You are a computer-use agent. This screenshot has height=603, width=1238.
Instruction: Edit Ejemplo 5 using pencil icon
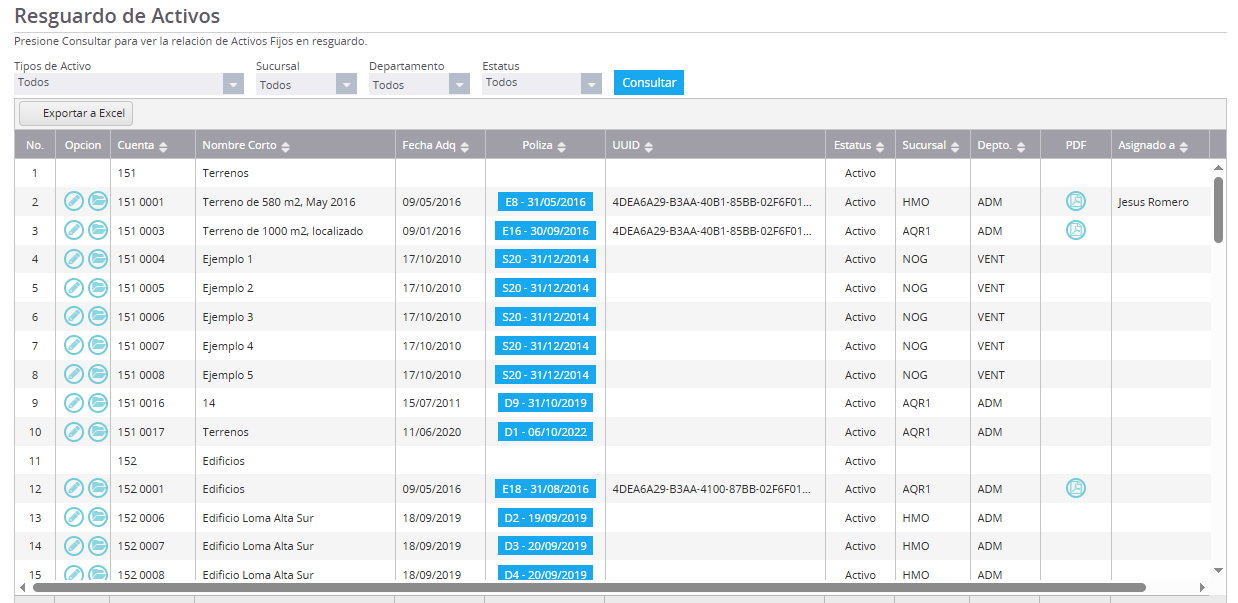(74, 374)
